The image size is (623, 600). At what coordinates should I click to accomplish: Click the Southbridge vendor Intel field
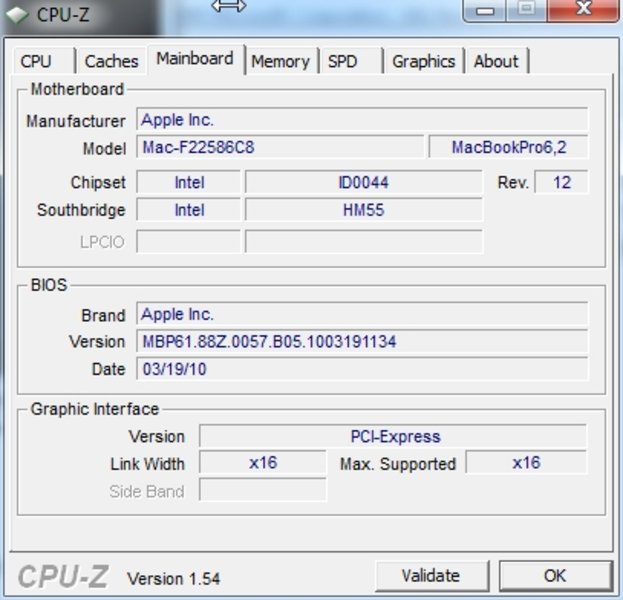tap(189, 210)
